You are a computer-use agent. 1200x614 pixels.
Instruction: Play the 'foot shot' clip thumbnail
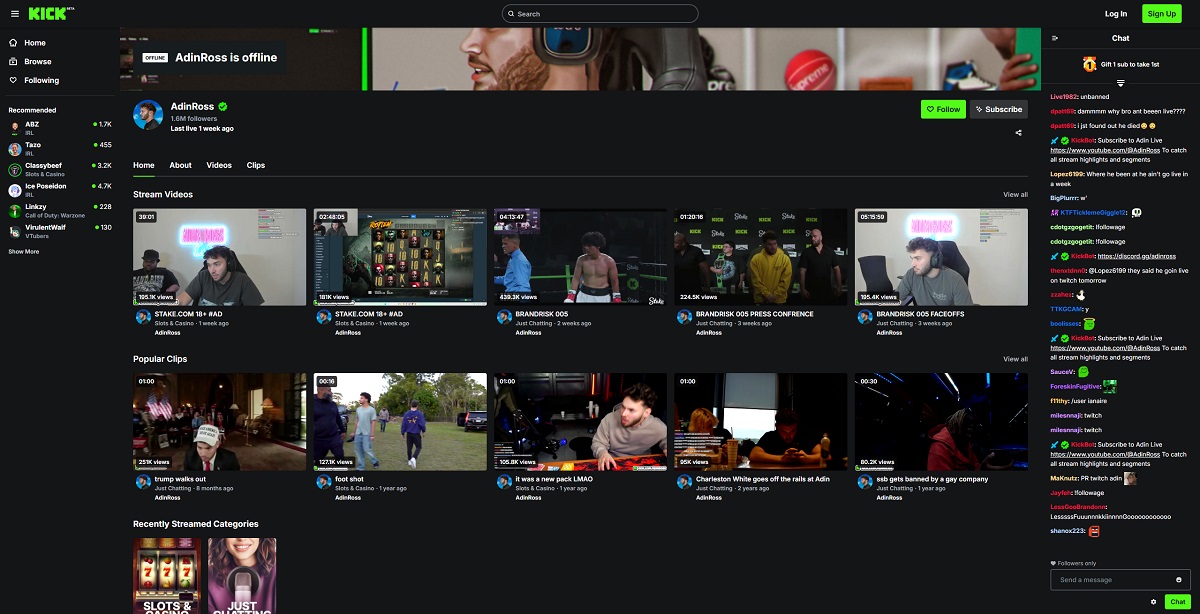400,422
